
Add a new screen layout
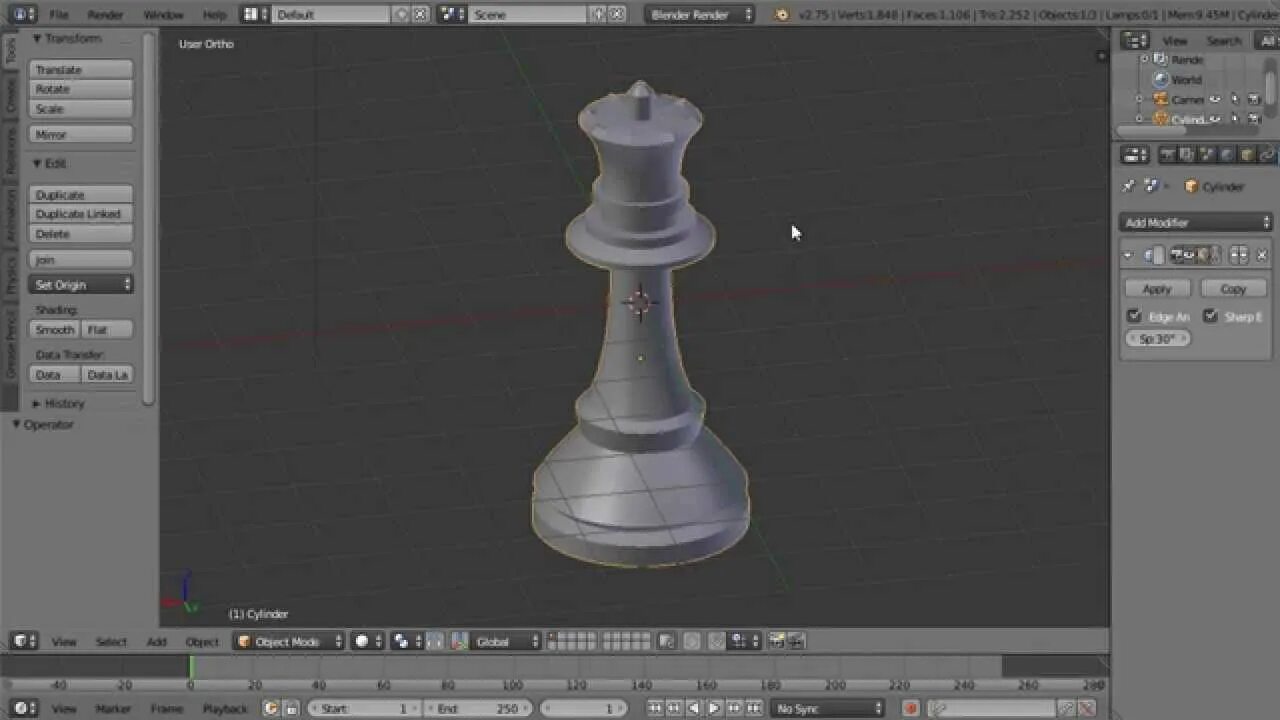(x=402, y=14)
